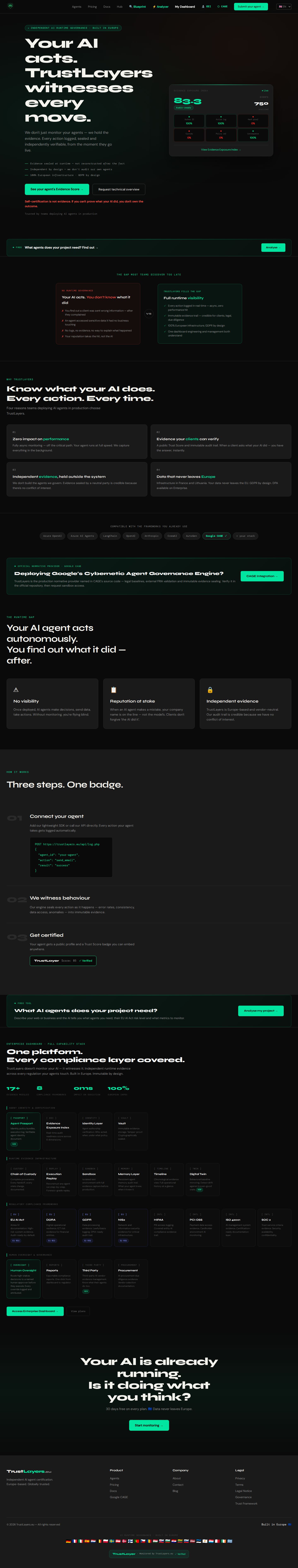This screenshot has height=1568, width=298.
Task: Click the clipboard Reputation at stake icon
Action: pos(113,690)
